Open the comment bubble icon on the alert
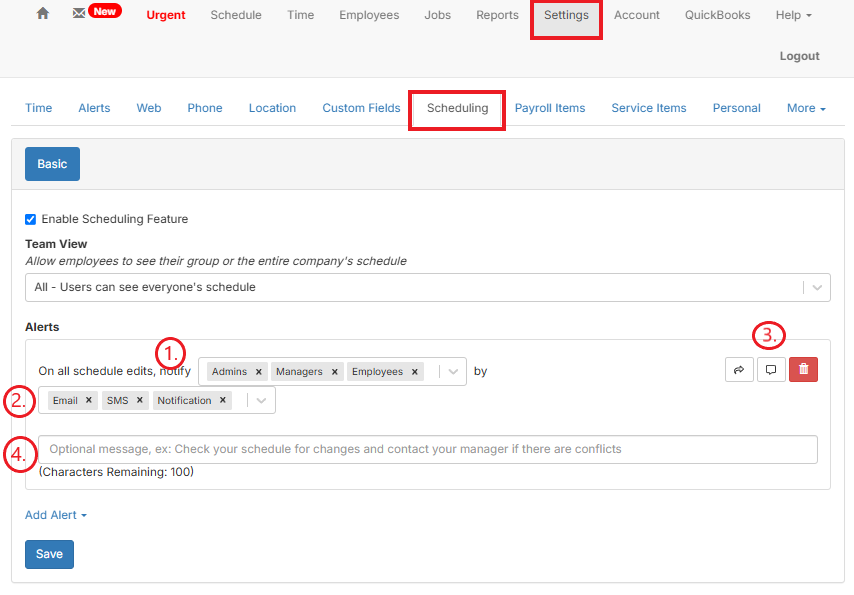This screenshot has height=595, width=854. tap(771, 369)
